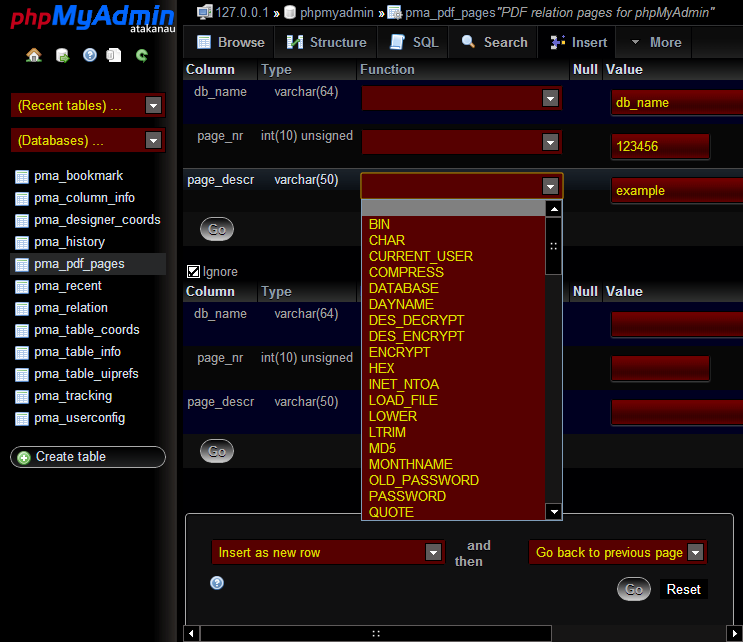Toggle the Ignore checkbox
The height and width of the screenshot is (642, 743).
193,271
